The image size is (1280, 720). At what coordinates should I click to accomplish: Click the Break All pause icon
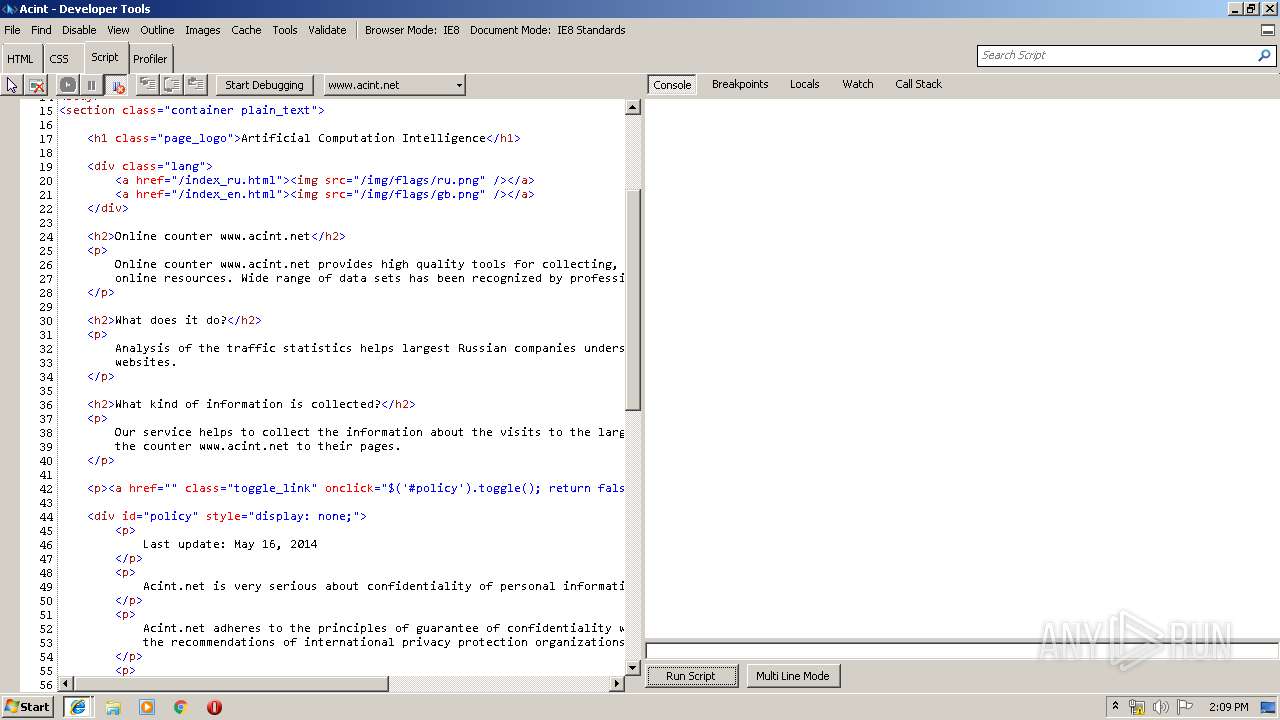click(91, 85)
